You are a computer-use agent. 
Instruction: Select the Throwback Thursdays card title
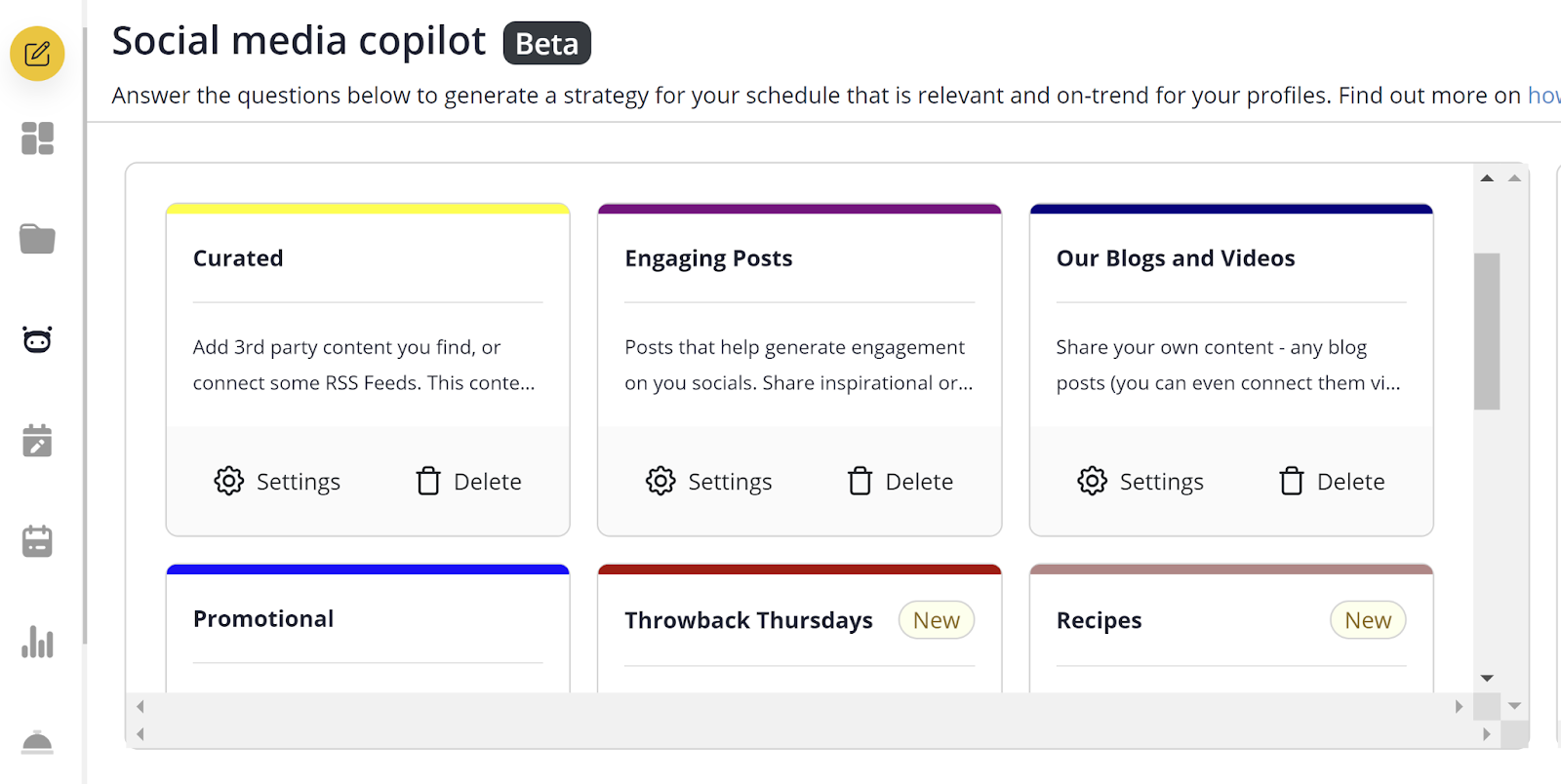tap(748, 620)
